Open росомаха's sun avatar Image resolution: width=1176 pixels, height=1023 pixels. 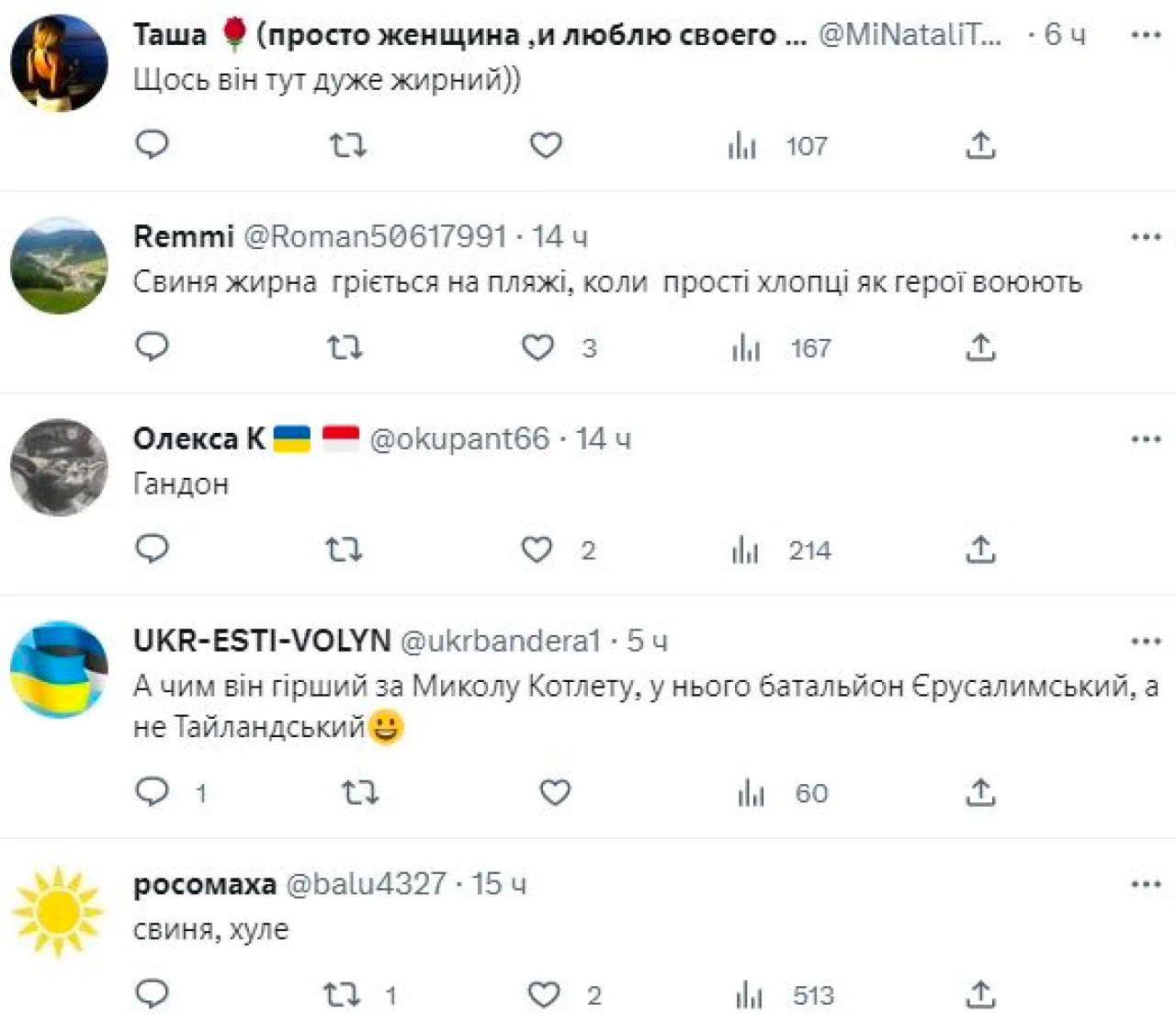pos(59,912)
